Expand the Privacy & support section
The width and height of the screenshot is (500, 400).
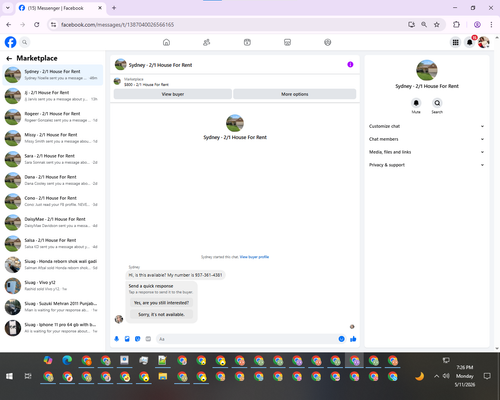426,165
